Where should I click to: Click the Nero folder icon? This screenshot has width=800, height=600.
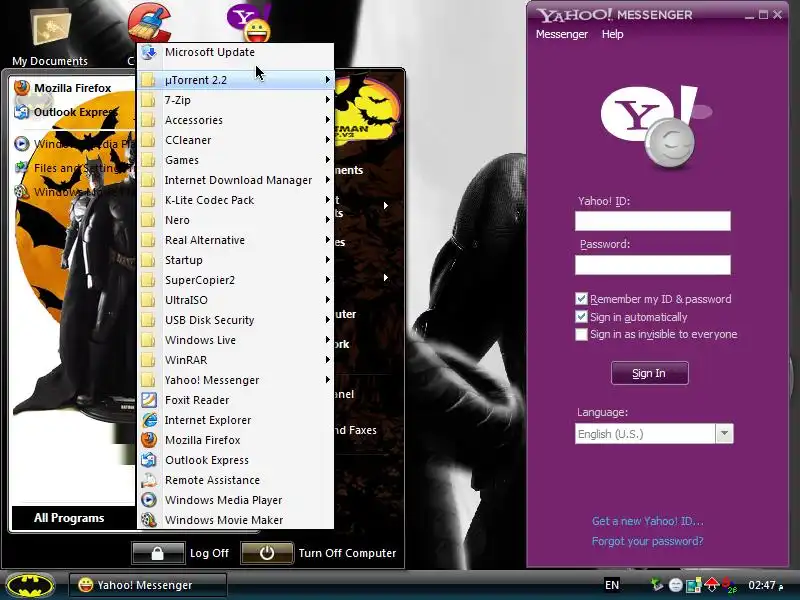coord(148,220)
